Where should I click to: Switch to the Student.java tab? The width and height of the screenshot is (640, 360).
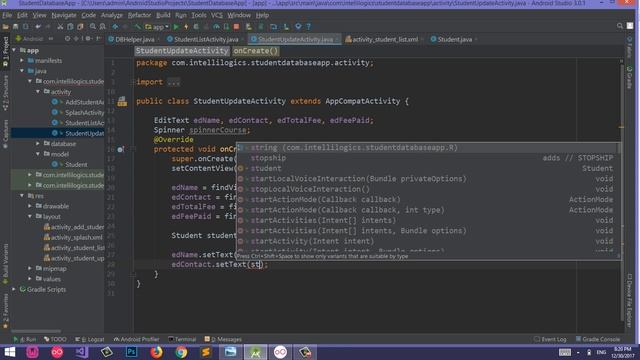point(454,40)
